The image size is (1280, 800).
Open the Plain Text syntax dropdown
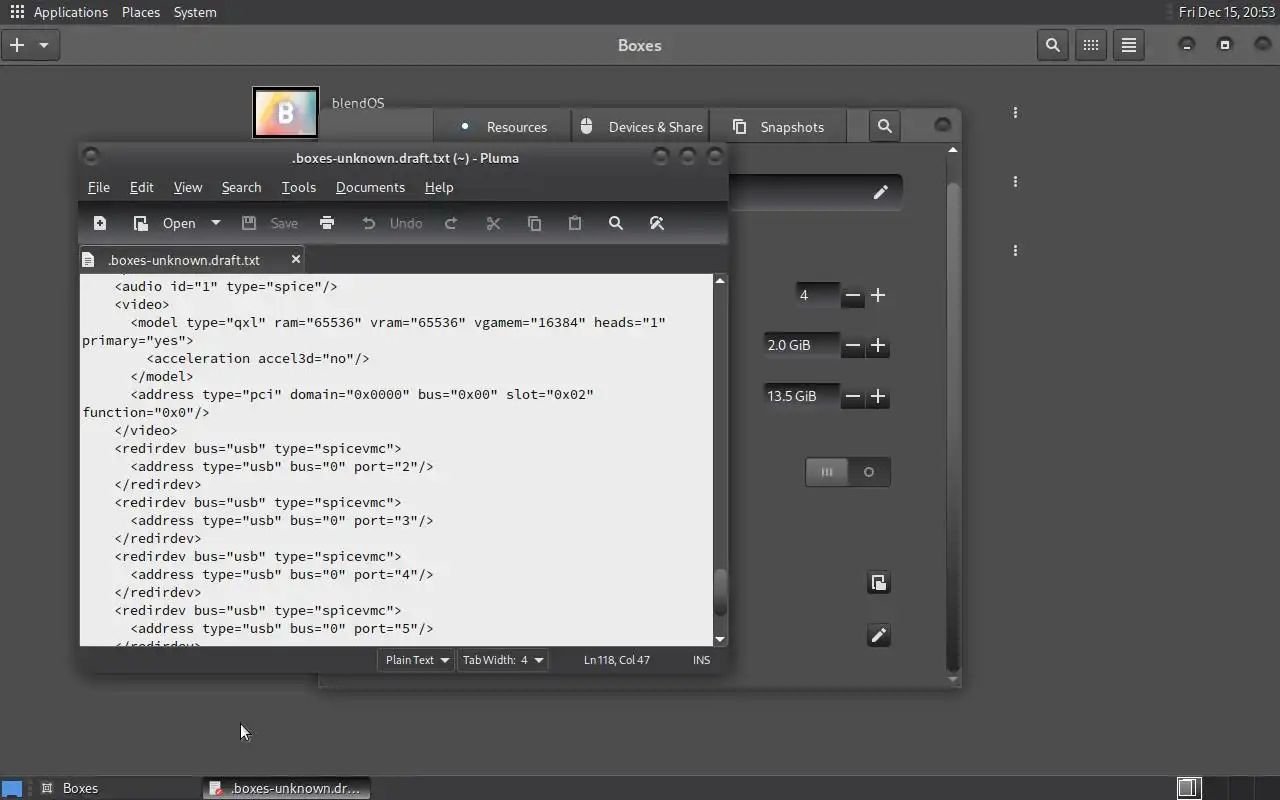tap(417, 660)
